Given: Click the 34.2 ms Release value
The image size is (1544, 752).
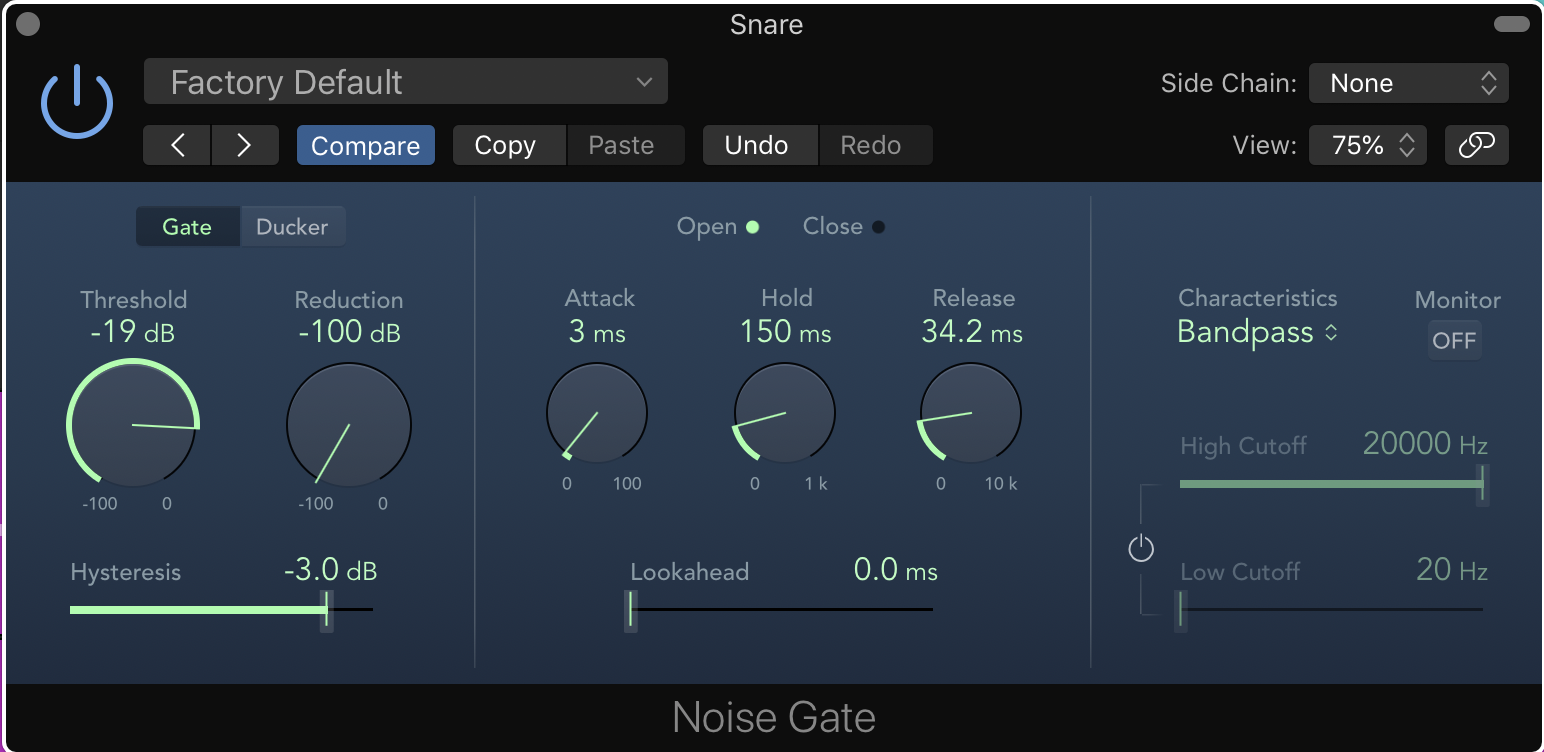Looking at the screenshot, I should click(972, 332).
